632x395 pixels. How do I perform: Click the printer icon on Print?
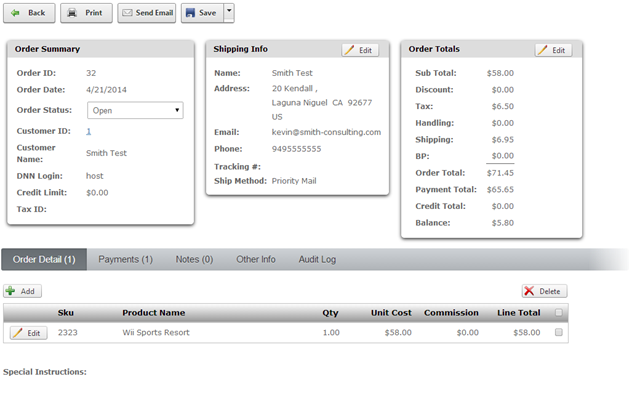point(72,13)
